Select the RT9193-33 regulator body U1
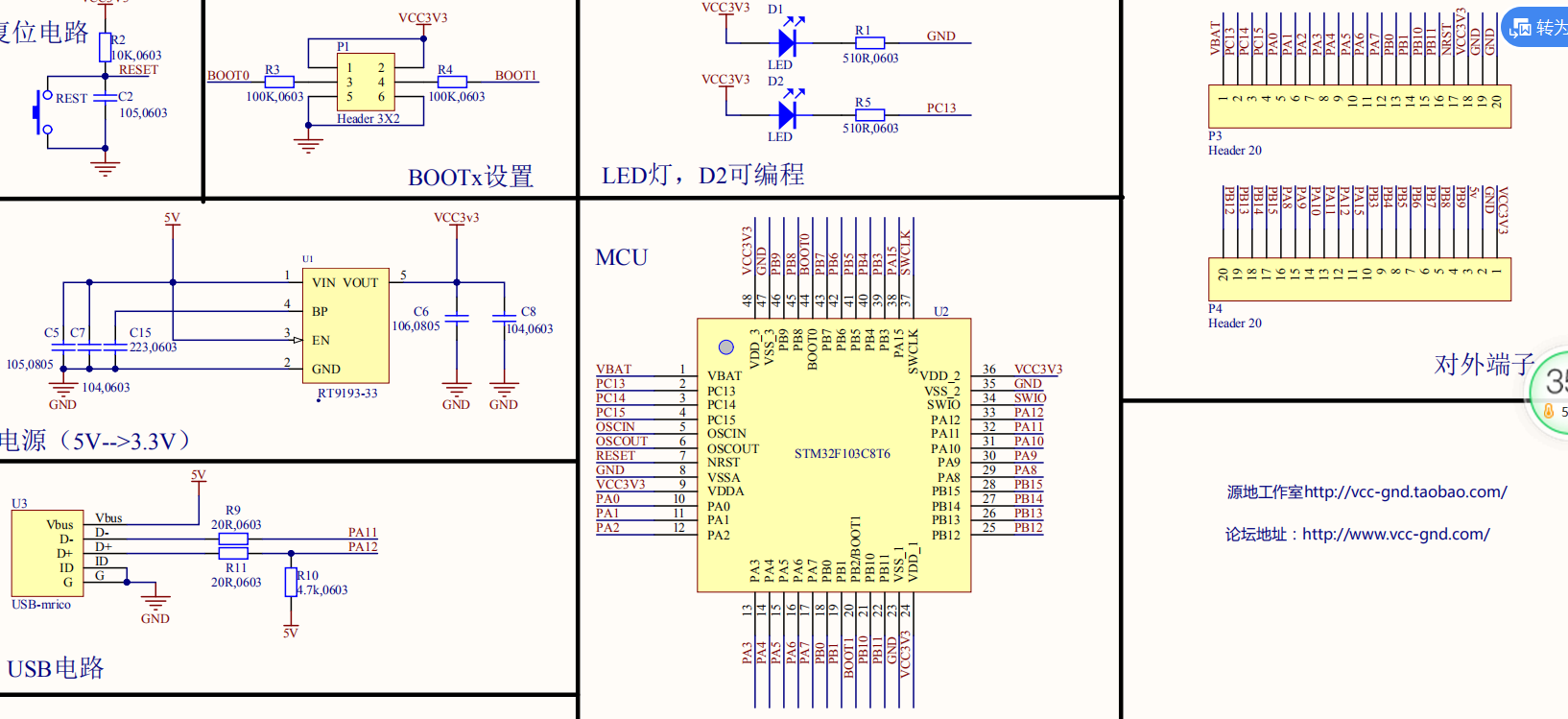The width and height of the screenshot is (1568, 719). coord(345,325)
